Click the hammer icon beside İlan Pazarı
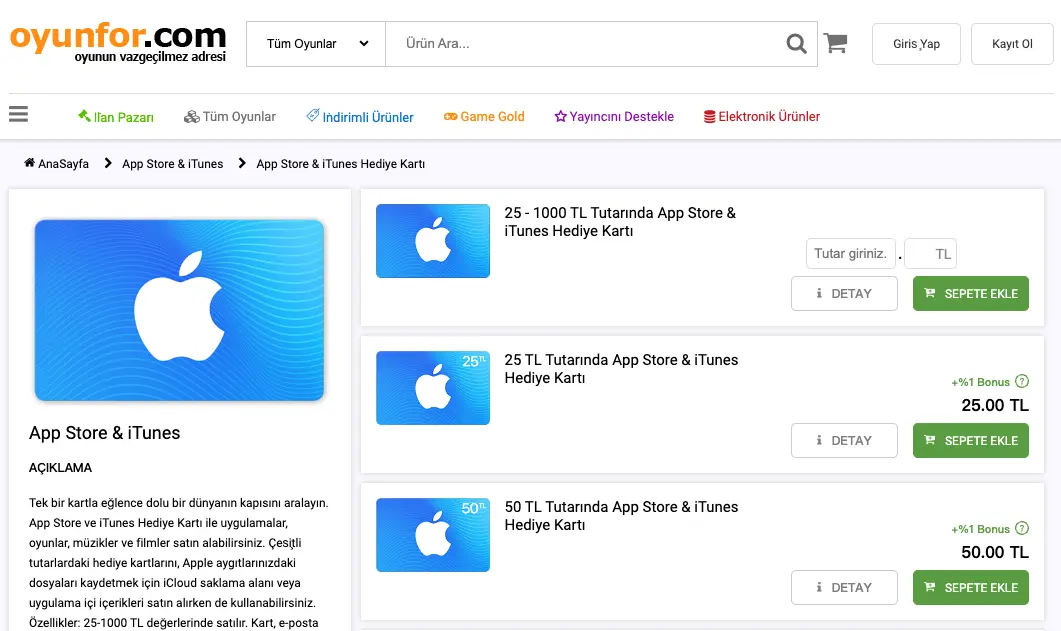 (x=84, y=115)
